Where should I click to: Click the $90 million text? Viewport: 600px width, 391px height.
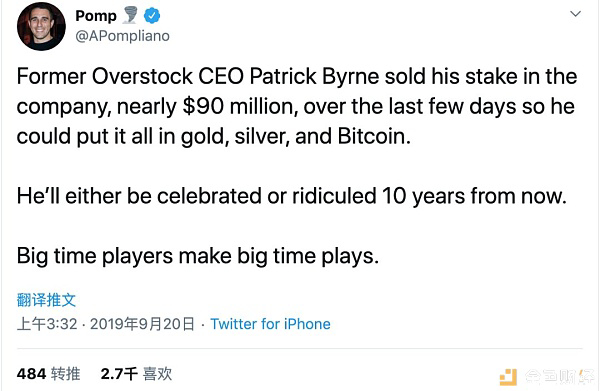pyautogui.click(x=240, y=106)
